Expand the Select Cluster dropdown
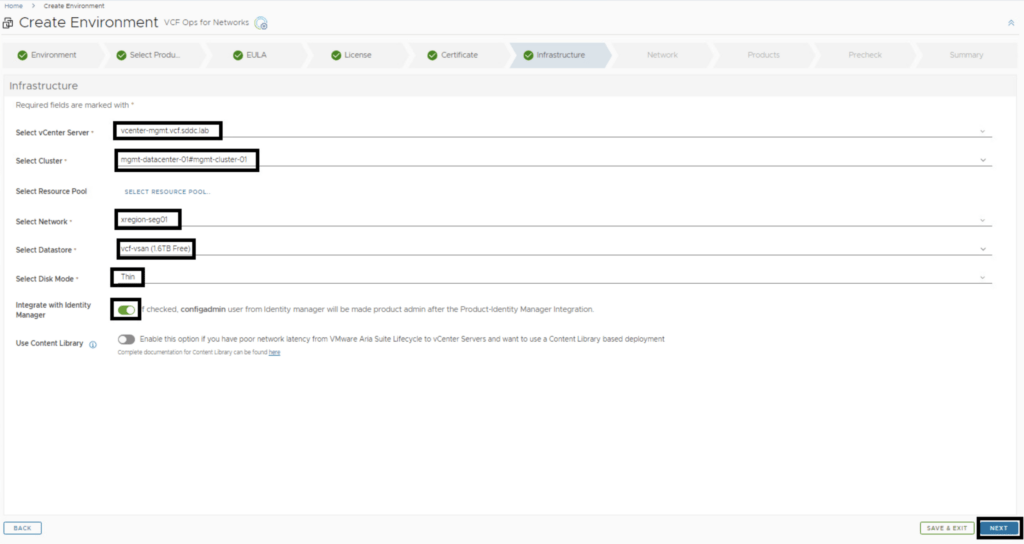 [x=982, y=161]
